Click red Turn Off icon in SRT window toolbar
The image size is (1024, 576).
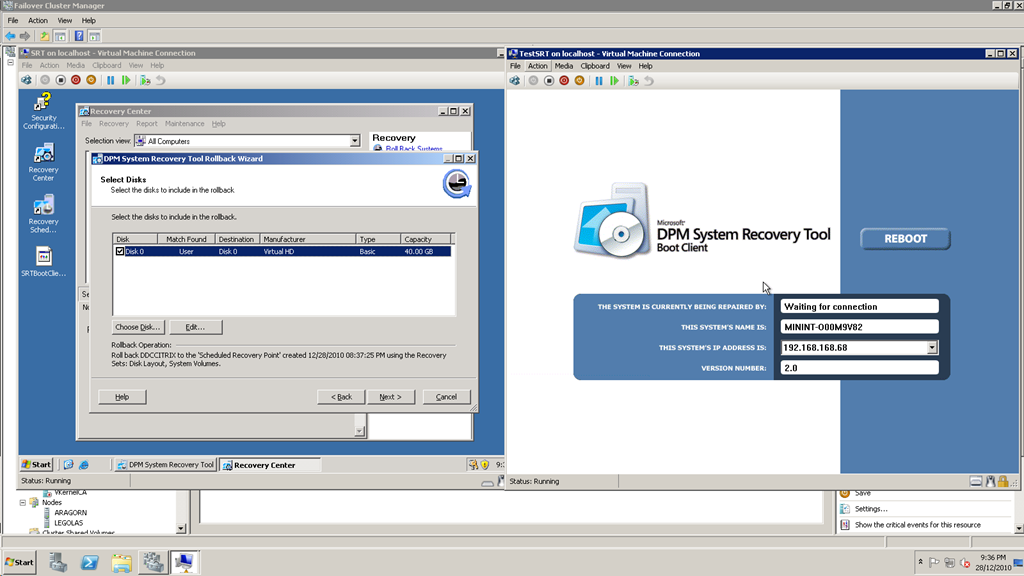pos(76,80)
